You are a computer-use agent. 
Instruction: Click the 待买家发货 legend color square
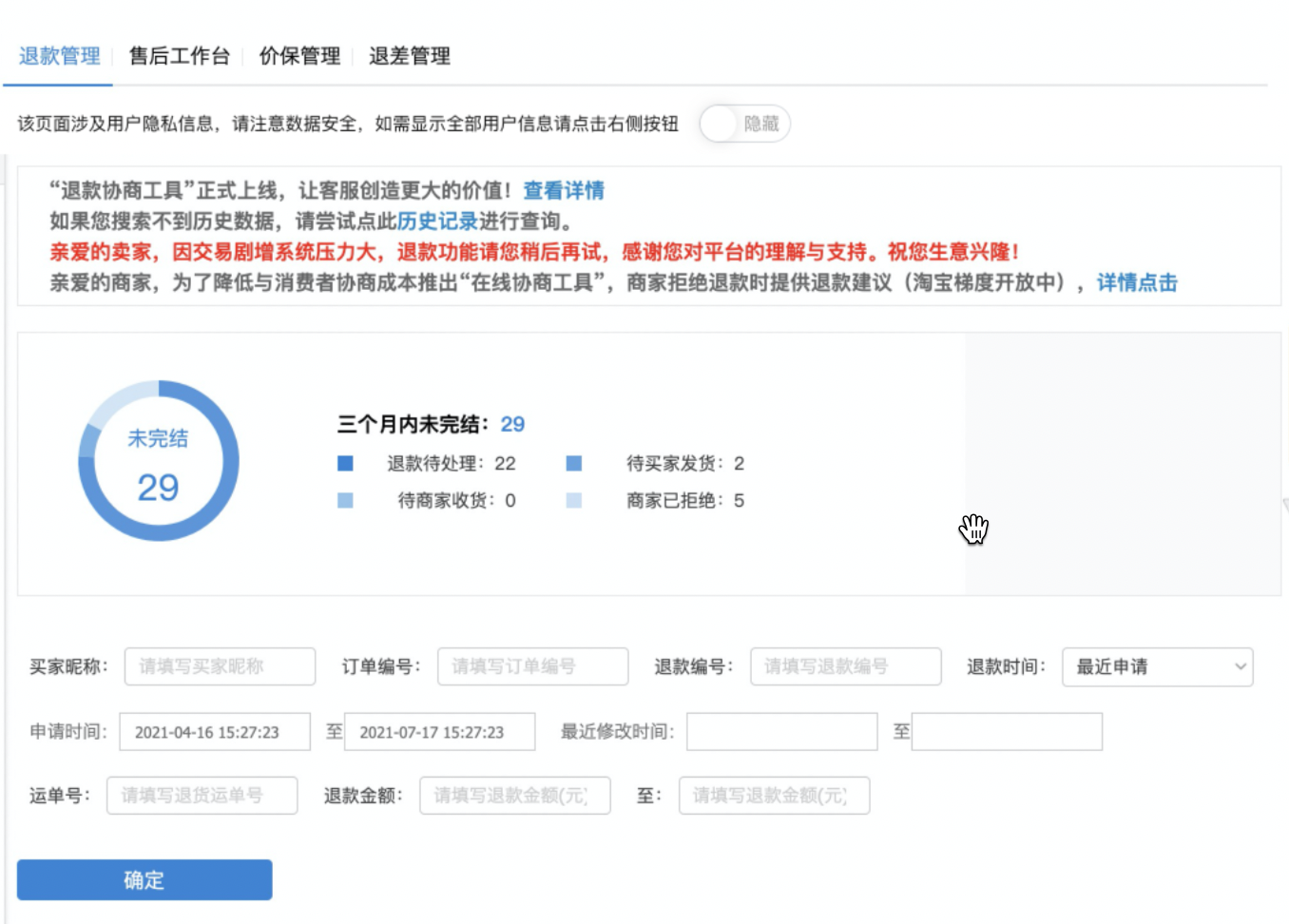[x=573, y=463]
